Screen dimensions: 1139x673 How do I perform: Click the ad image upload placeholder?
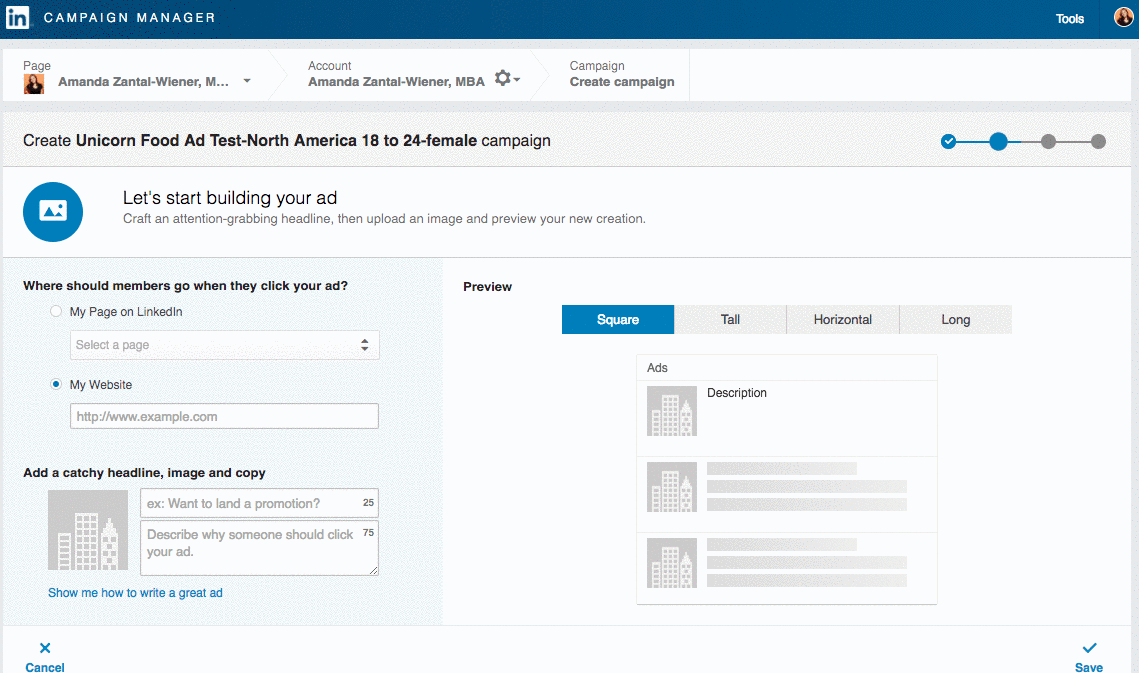point(88,530)
